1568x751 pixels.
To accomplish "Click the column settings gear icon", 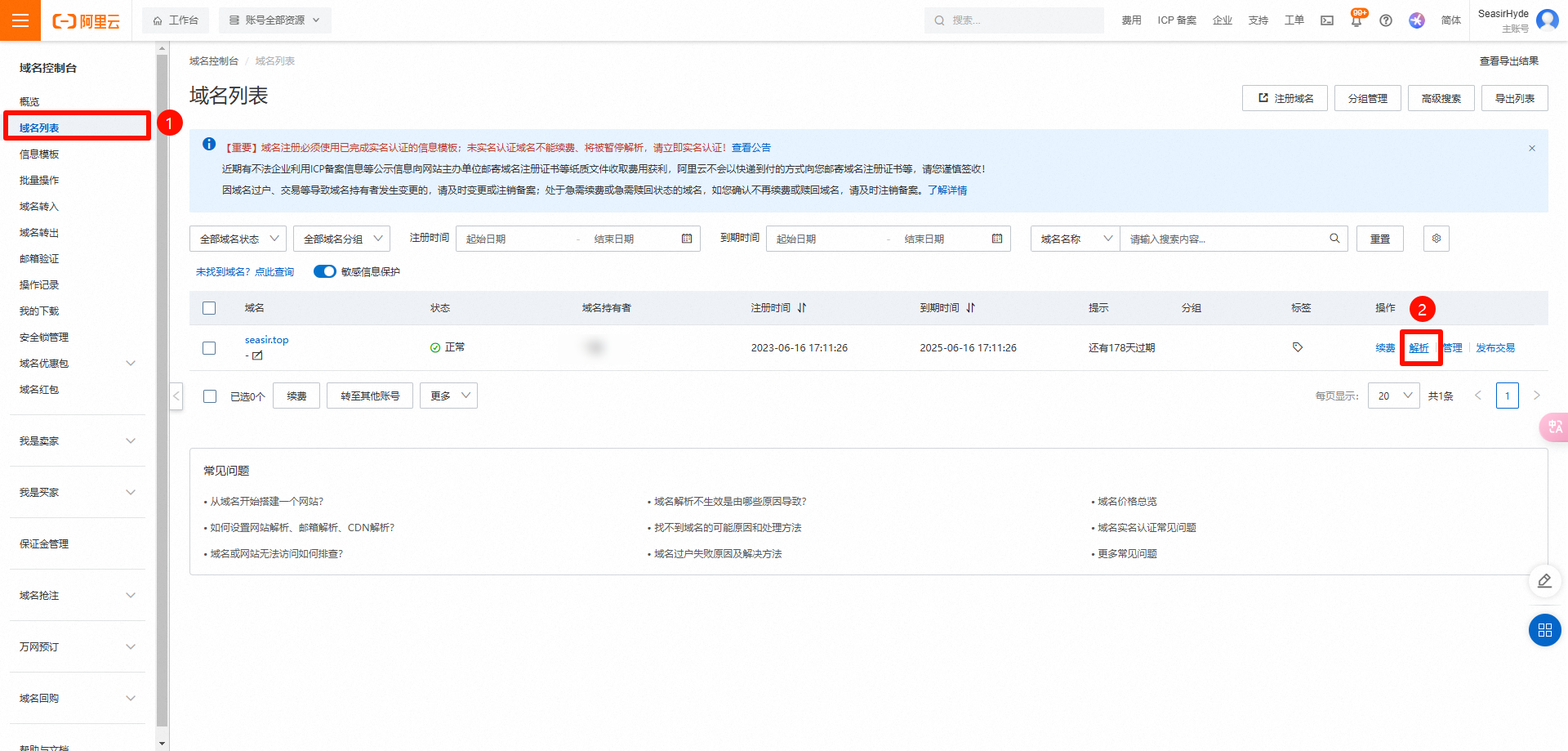I will pyautogui.click(x=1436, y=239).
